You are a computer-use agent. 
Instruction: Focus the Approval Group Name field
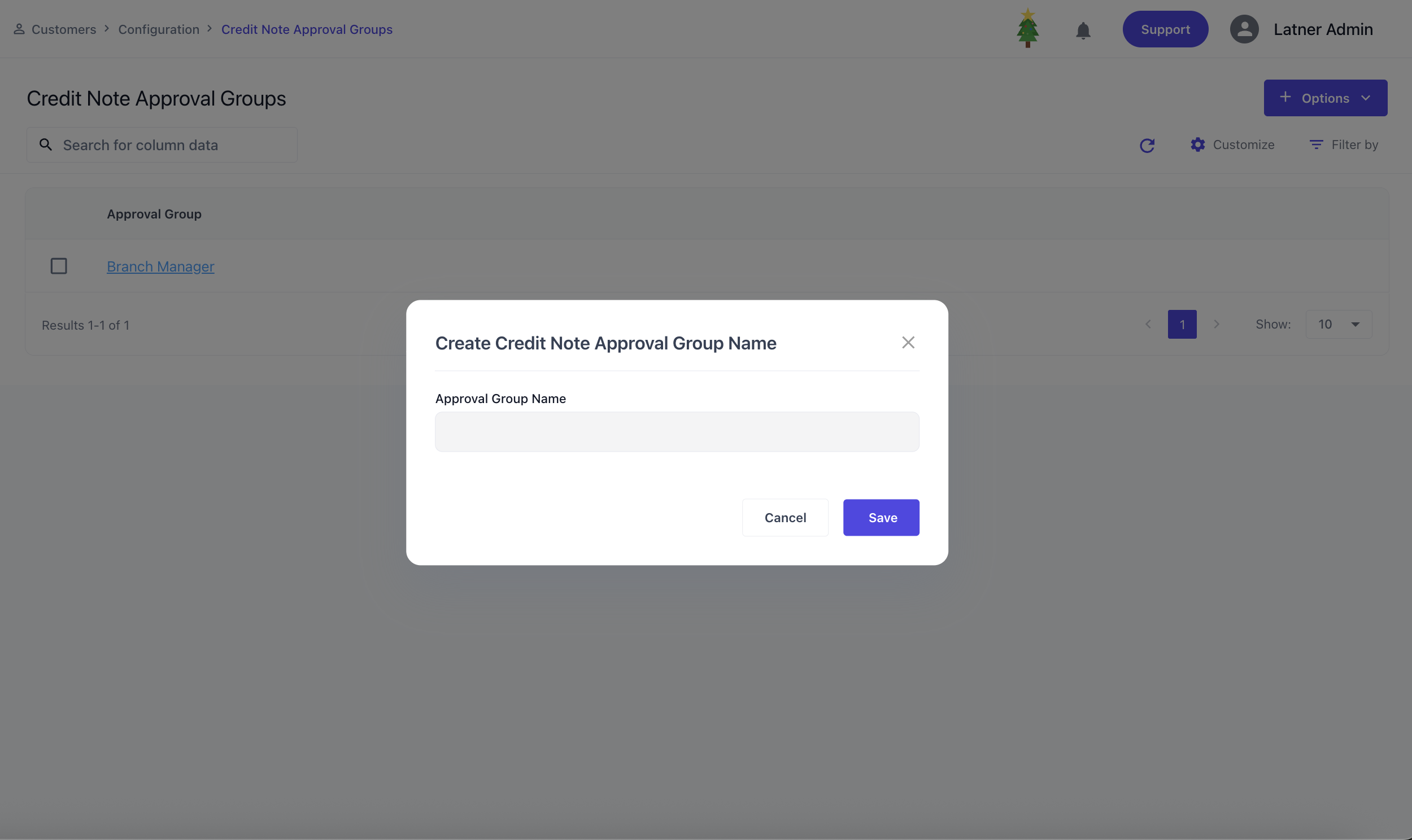coord(677,432)
